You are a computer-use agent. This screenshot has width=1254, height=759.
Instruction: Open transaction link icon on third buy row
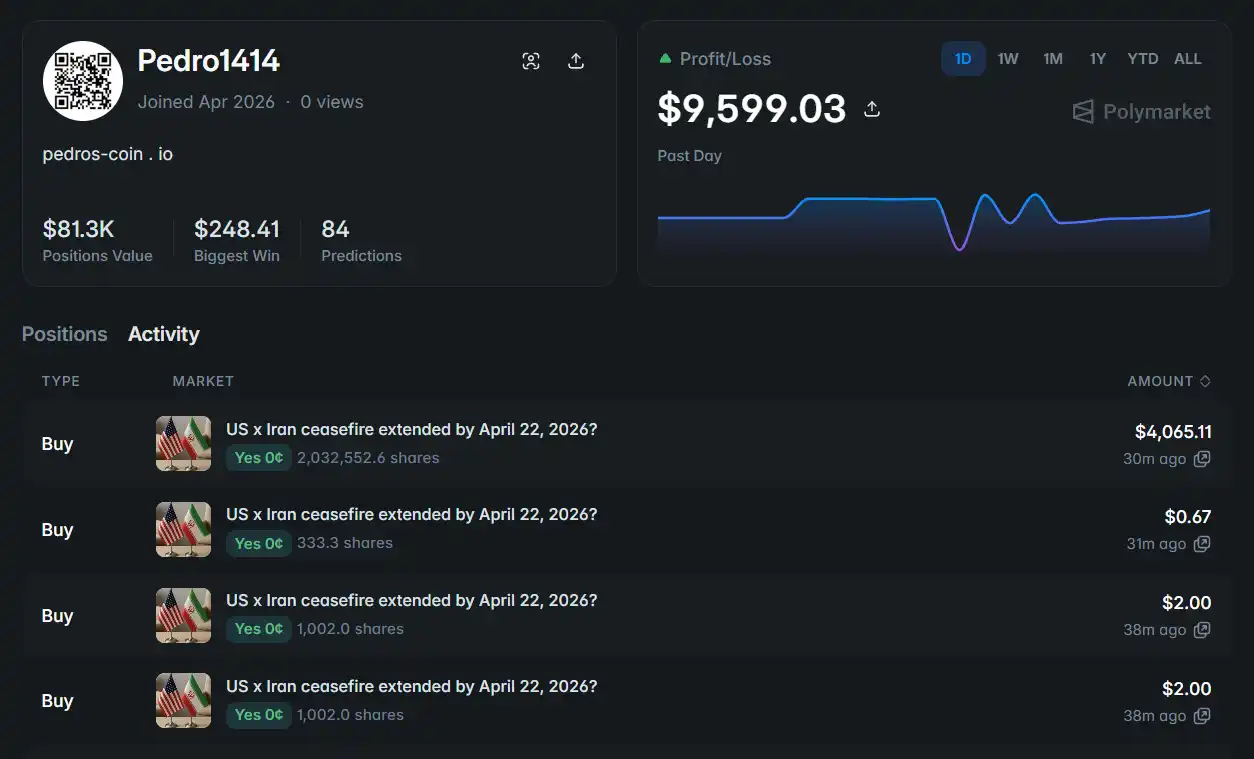(x=1202, y=630)
